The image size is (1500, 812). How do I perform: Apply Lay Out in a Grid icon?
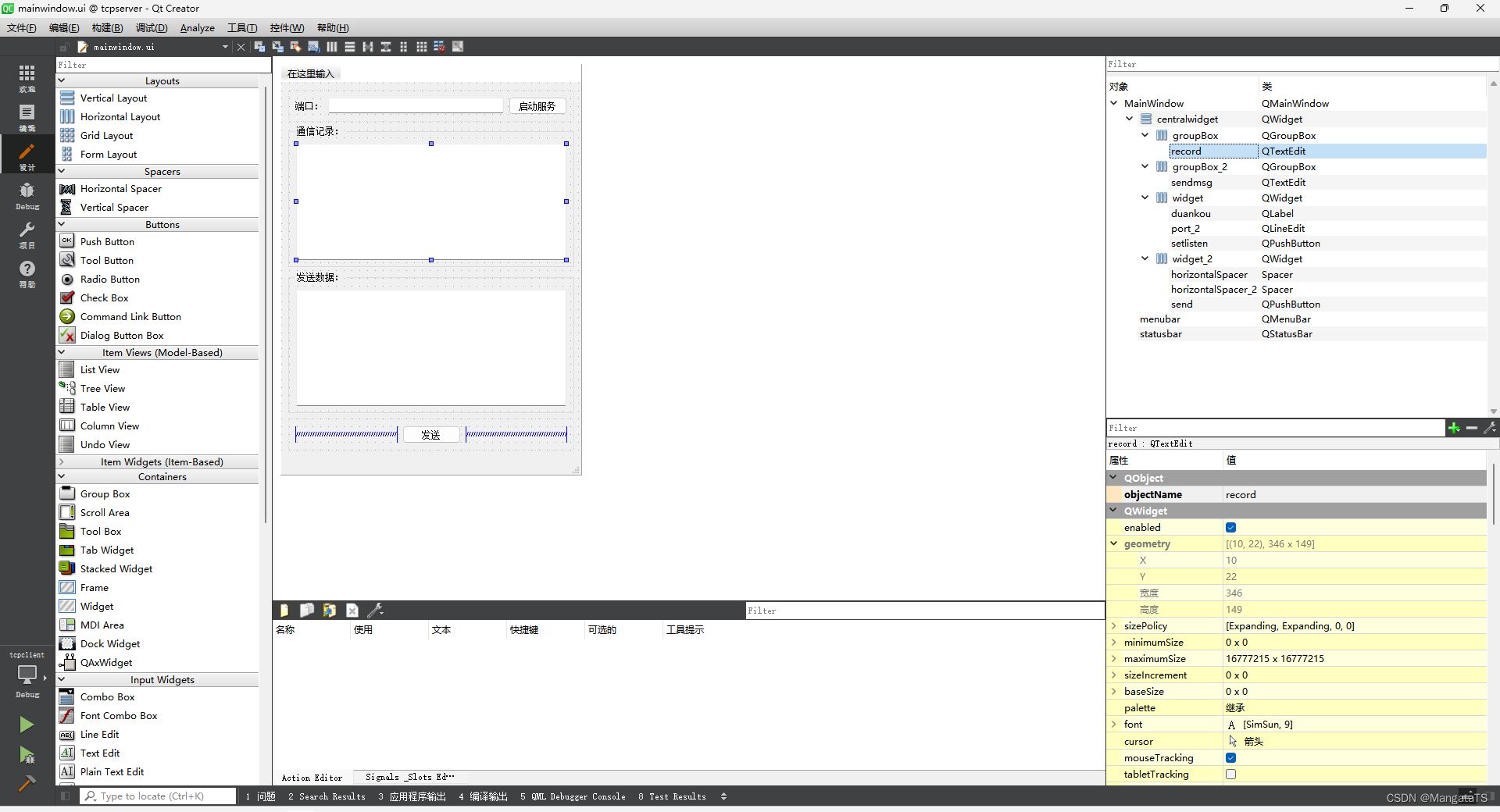422,47
